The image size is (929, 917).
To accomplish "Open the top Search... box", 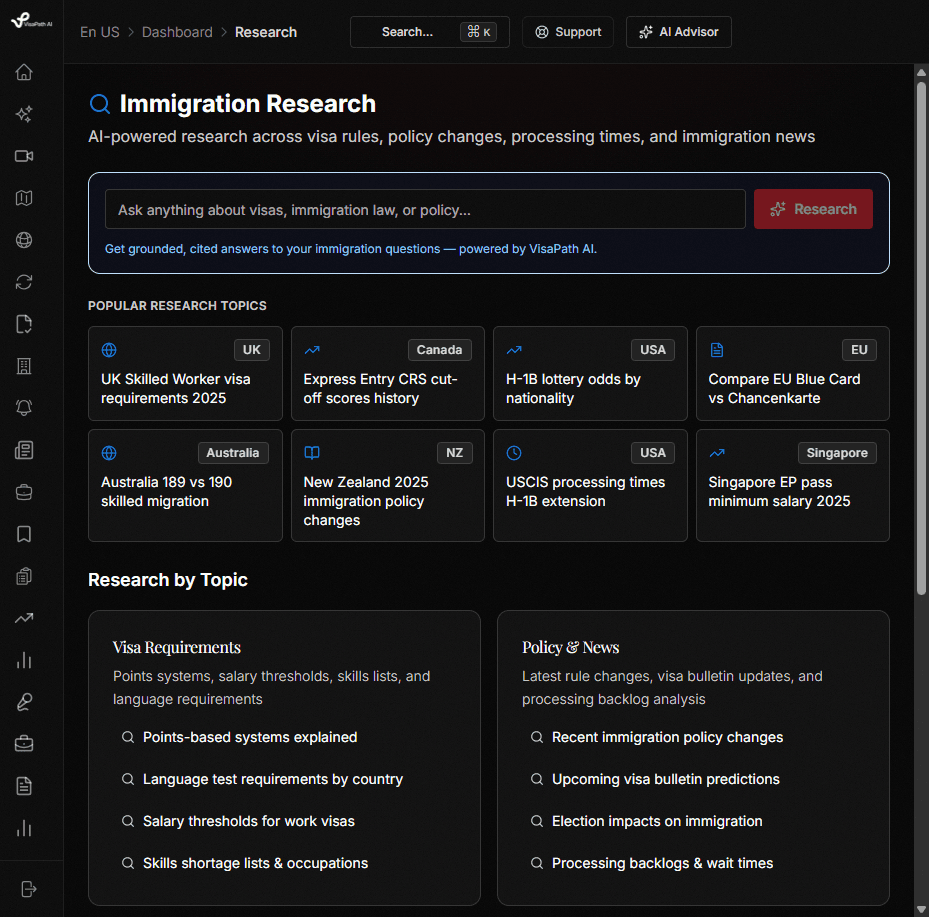I will (430, 32).
